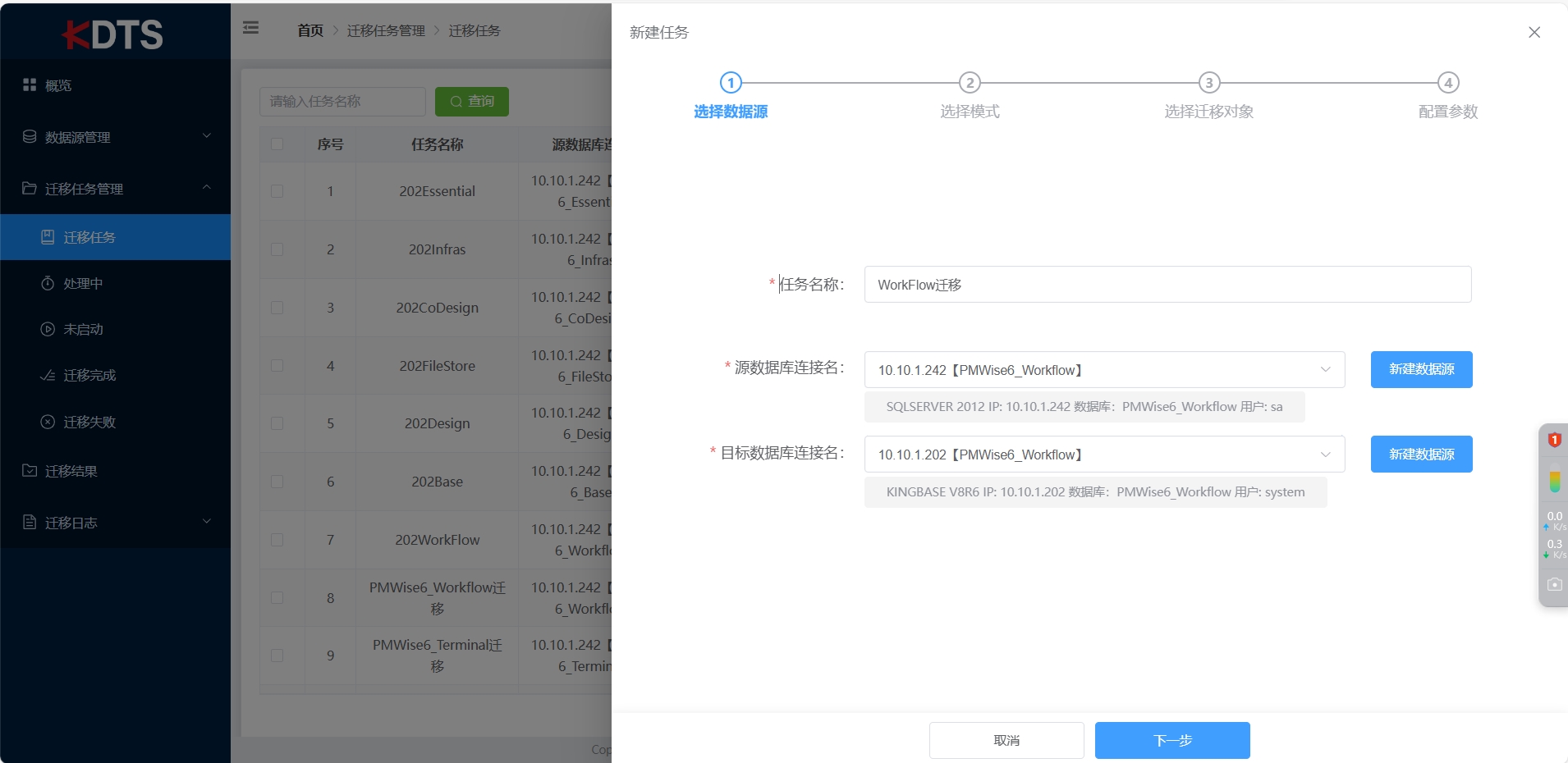The image size is (1568, 763).
Task: Click the KDTS logo
Action: click(x=112, y=34)
